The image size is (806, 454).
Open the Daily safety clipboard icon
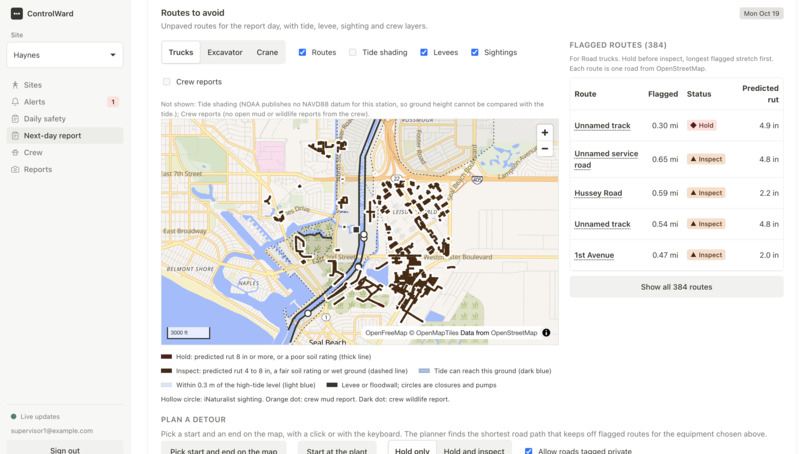(15, 119)
